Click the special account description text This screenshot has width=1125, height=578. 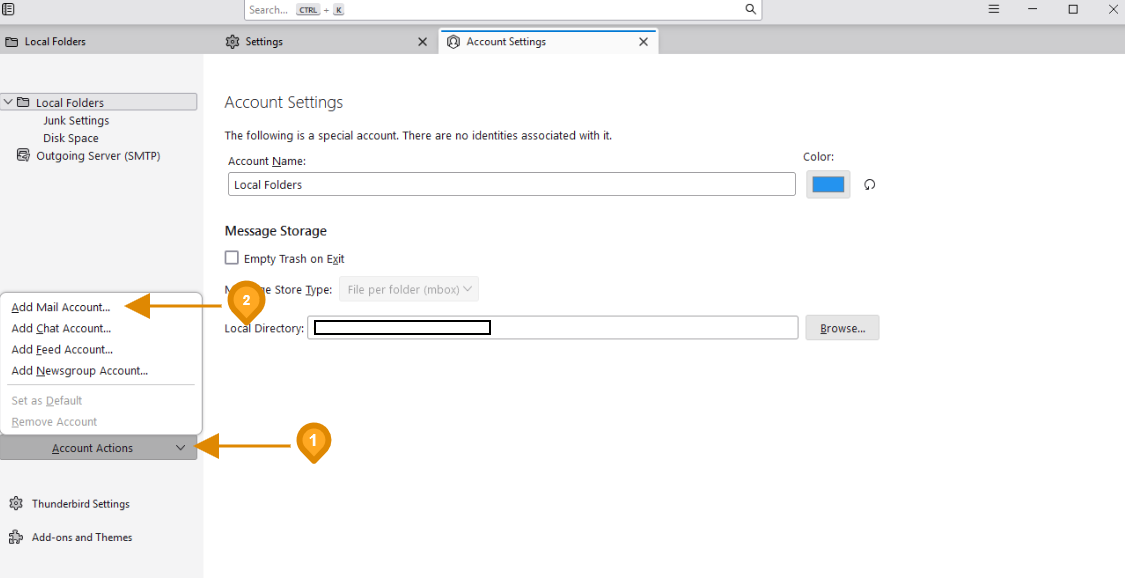pyautogui.click(x=418, y=135)
